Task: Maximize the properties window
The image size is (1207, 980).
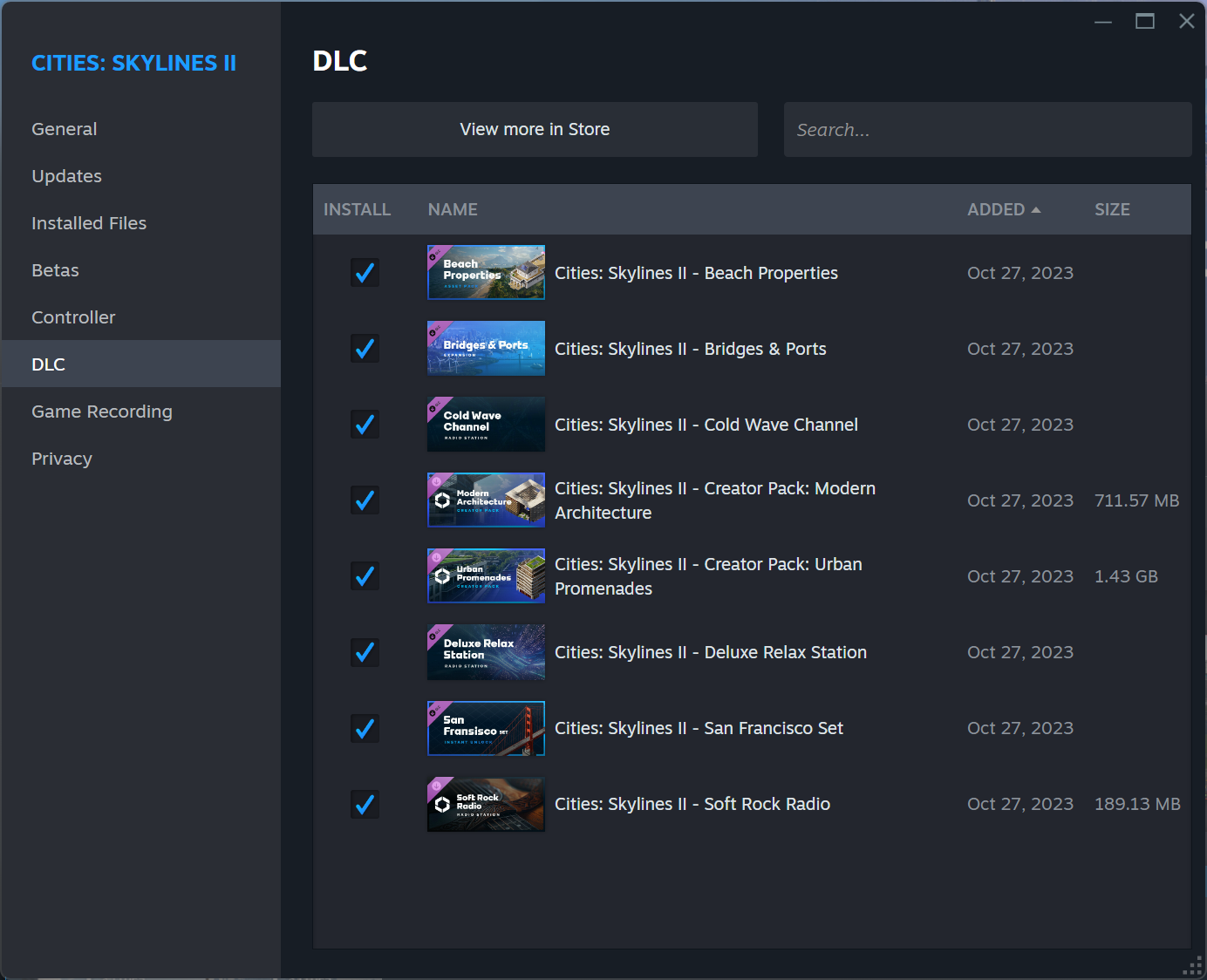Action: [1144, 21]
